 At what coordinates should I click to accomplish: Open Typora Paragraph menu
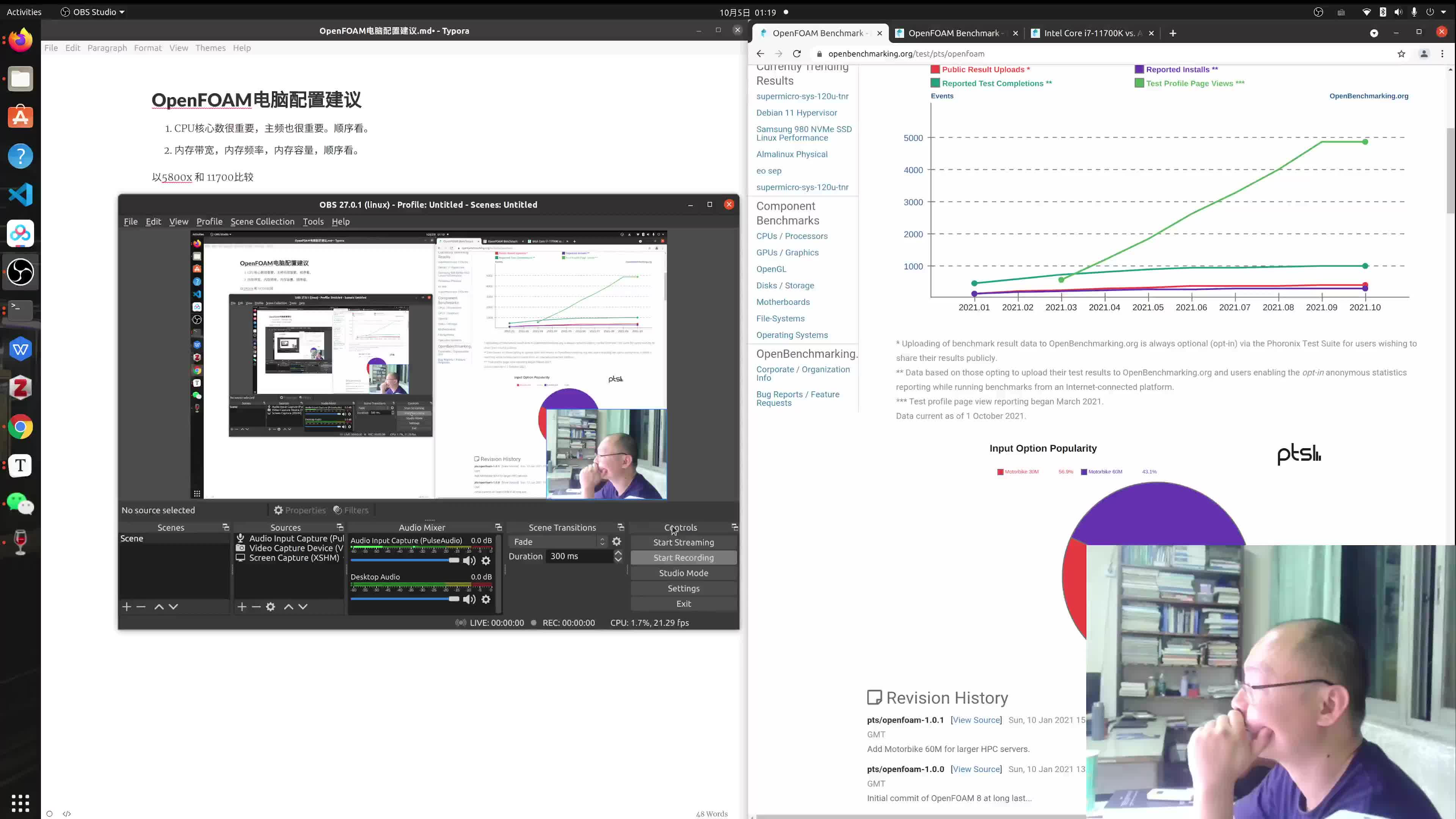click(x=107, y=48)
